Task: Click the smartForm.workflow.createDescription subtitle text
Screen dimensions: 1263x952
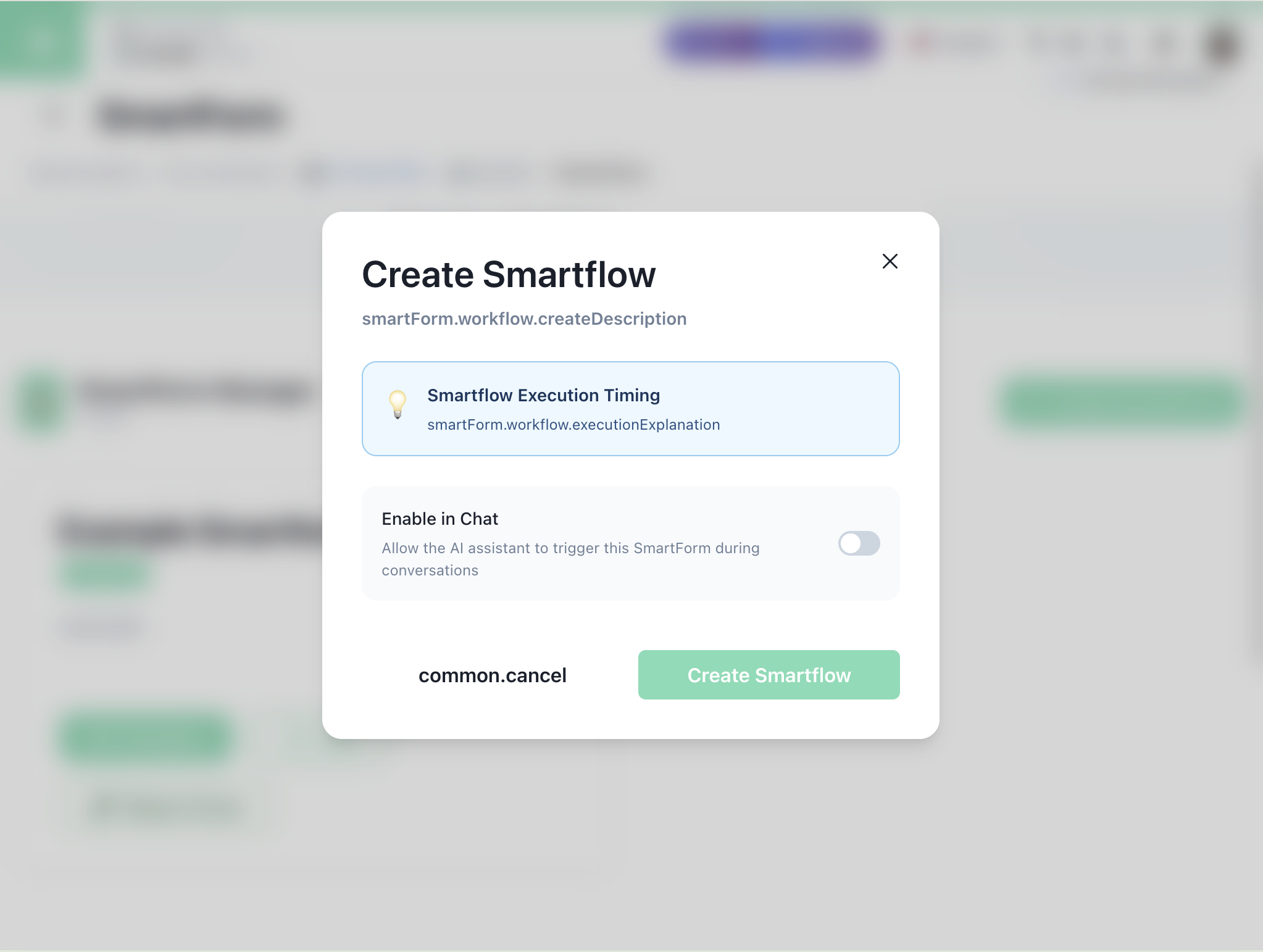Action: tap(523, 319)
